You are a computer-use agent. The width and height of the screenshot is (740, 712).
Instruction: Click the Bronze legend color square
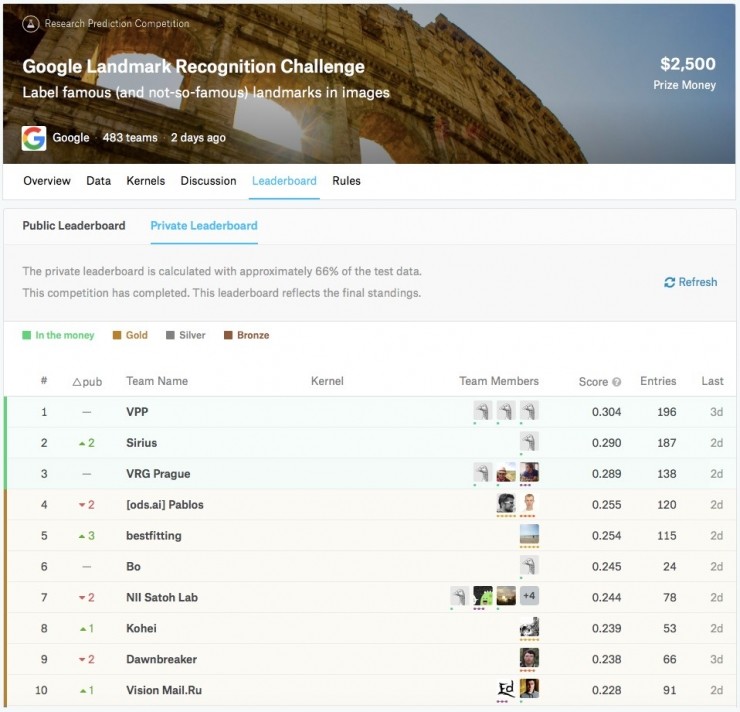(x=228, y=335)
